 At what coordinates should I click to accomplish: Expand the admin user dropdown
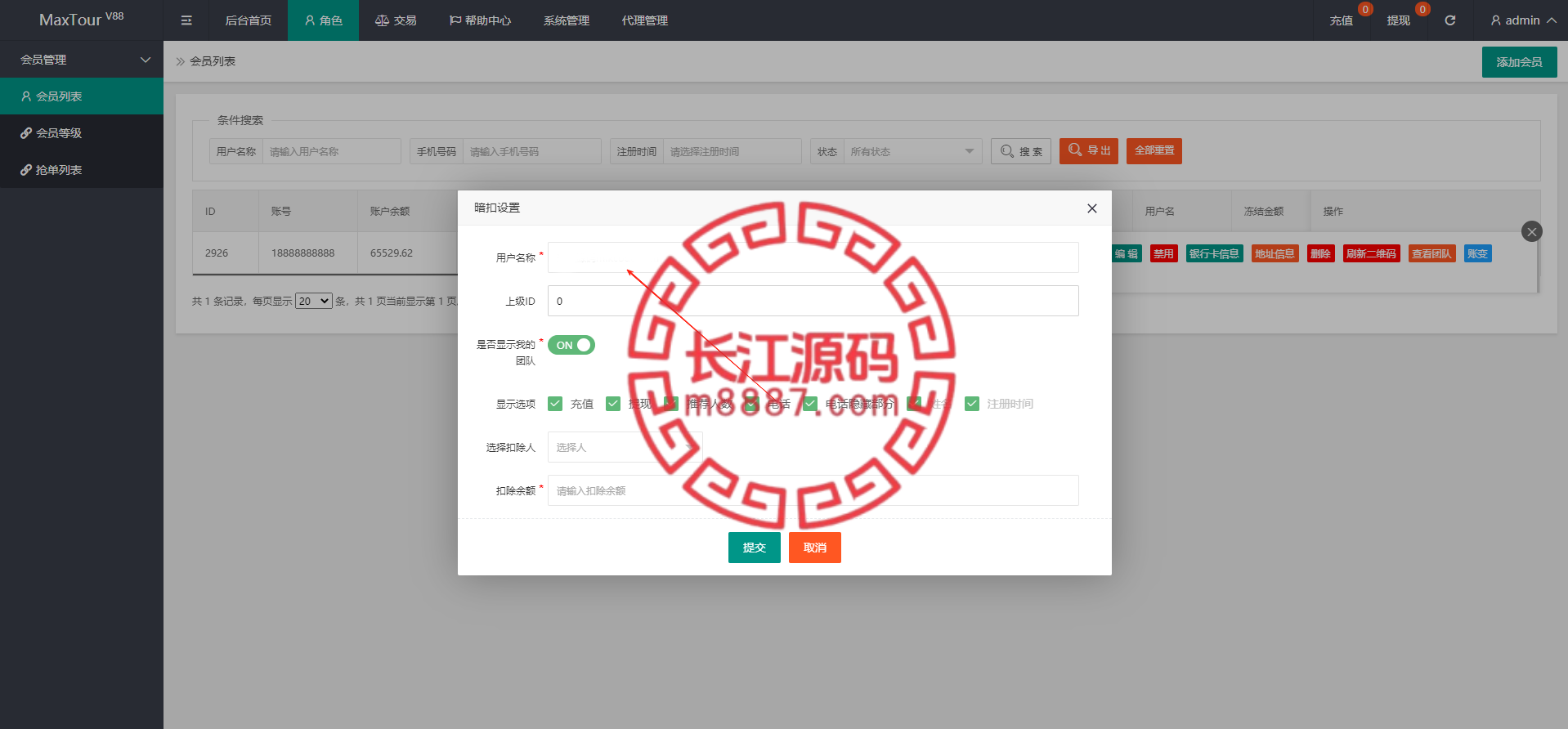pos(1523,20)
